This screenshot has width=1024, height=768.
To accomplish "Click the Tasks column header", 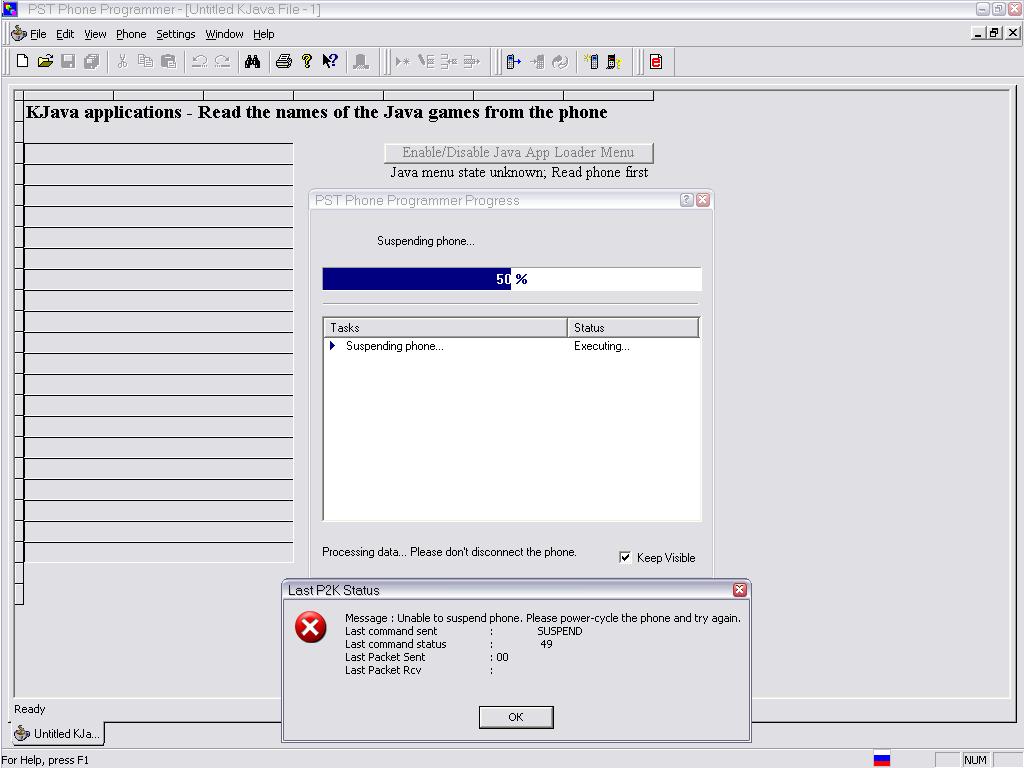I will 445,328.
